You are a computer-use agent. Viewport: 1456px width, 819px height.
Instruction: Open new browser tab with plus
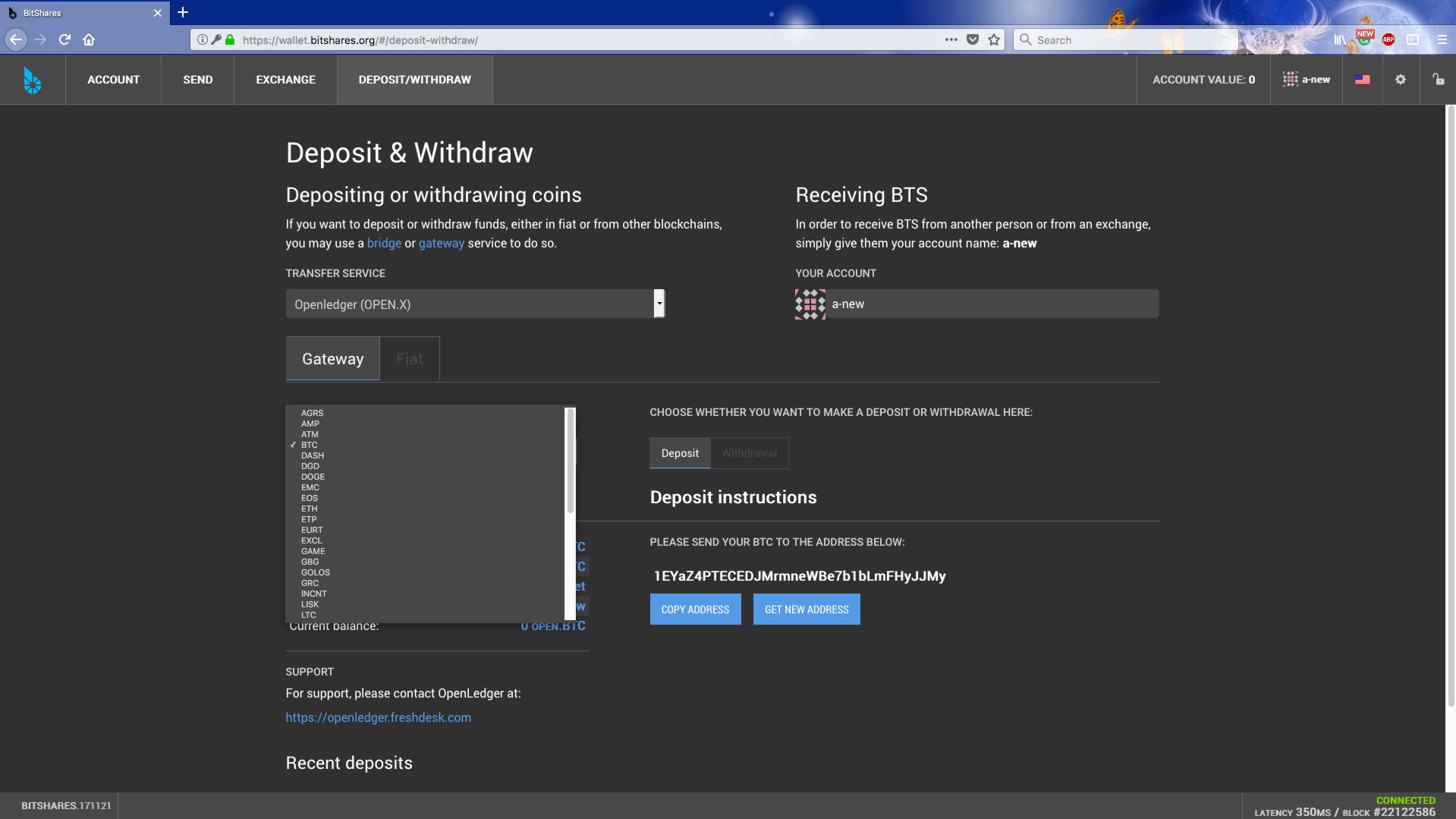coord(183,12)
